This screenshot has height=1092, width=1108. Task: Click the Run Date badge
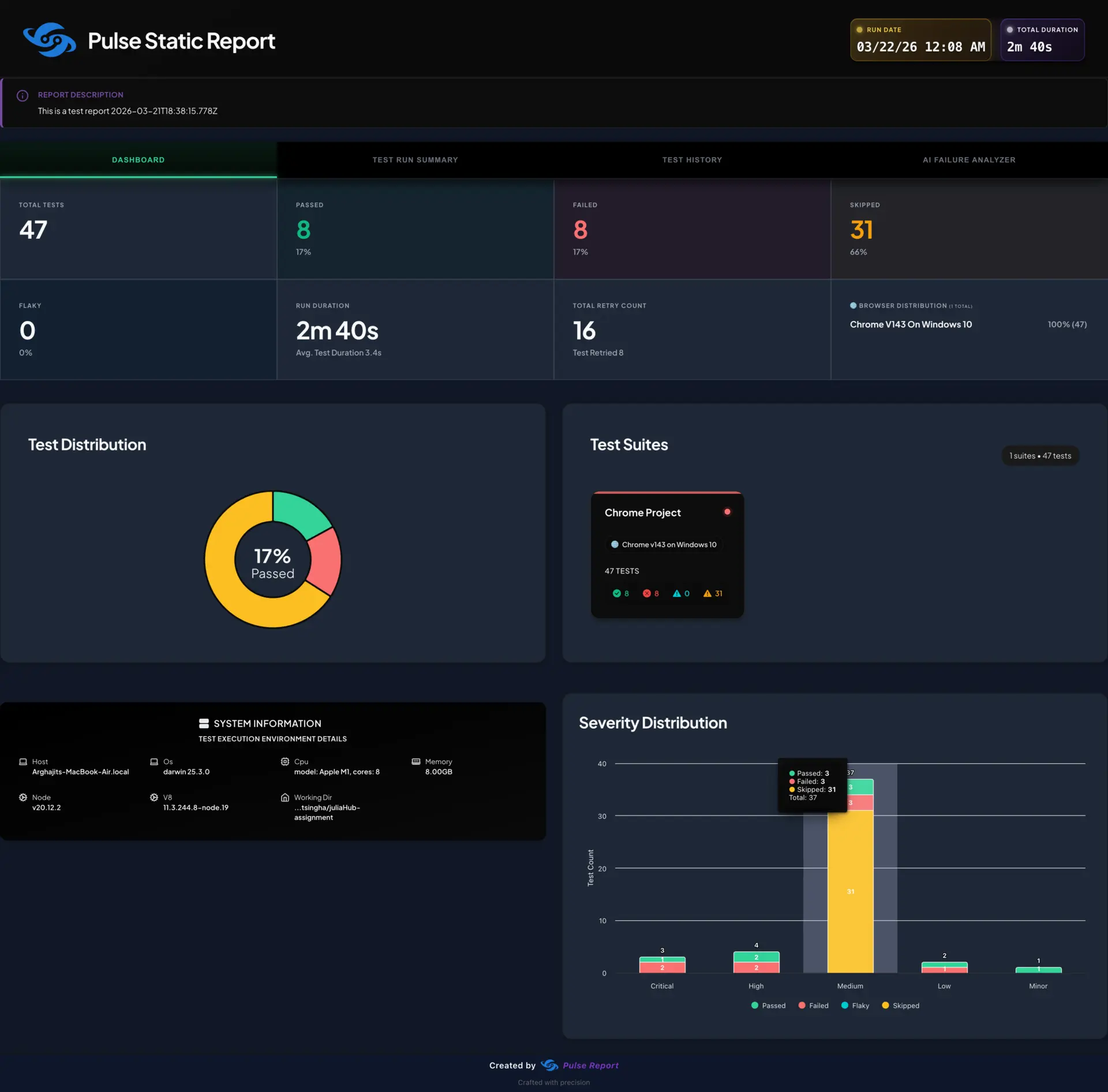coord(920,40)
